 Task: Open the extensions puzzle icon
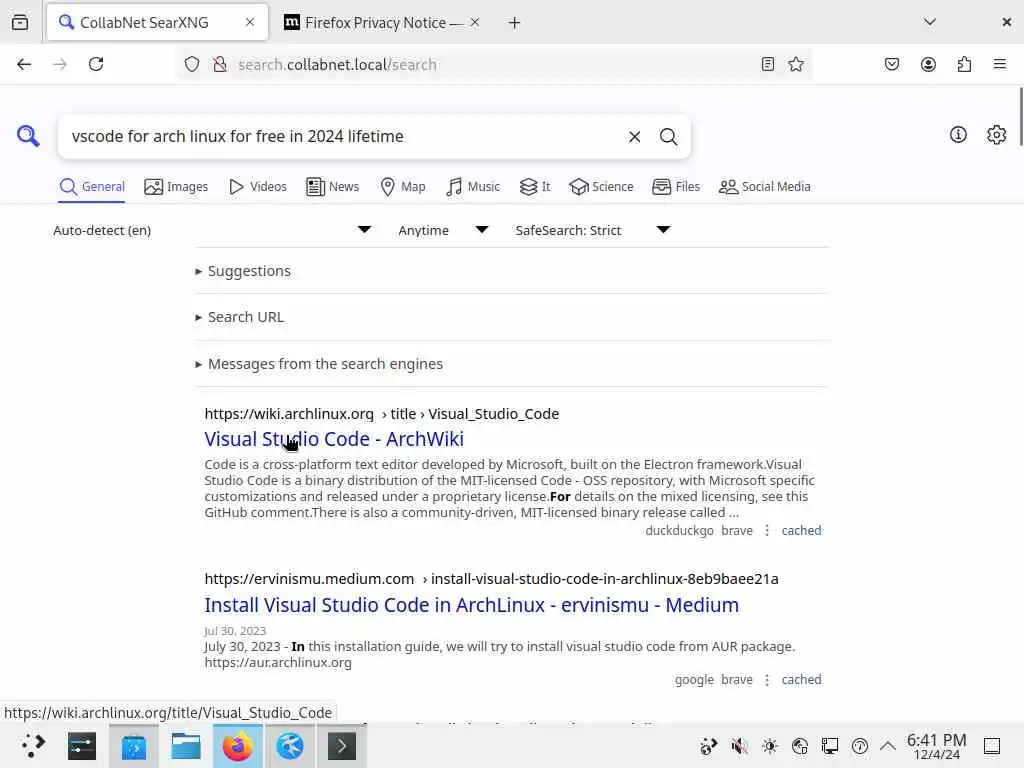pyautogui.click(x=964, y=64)
